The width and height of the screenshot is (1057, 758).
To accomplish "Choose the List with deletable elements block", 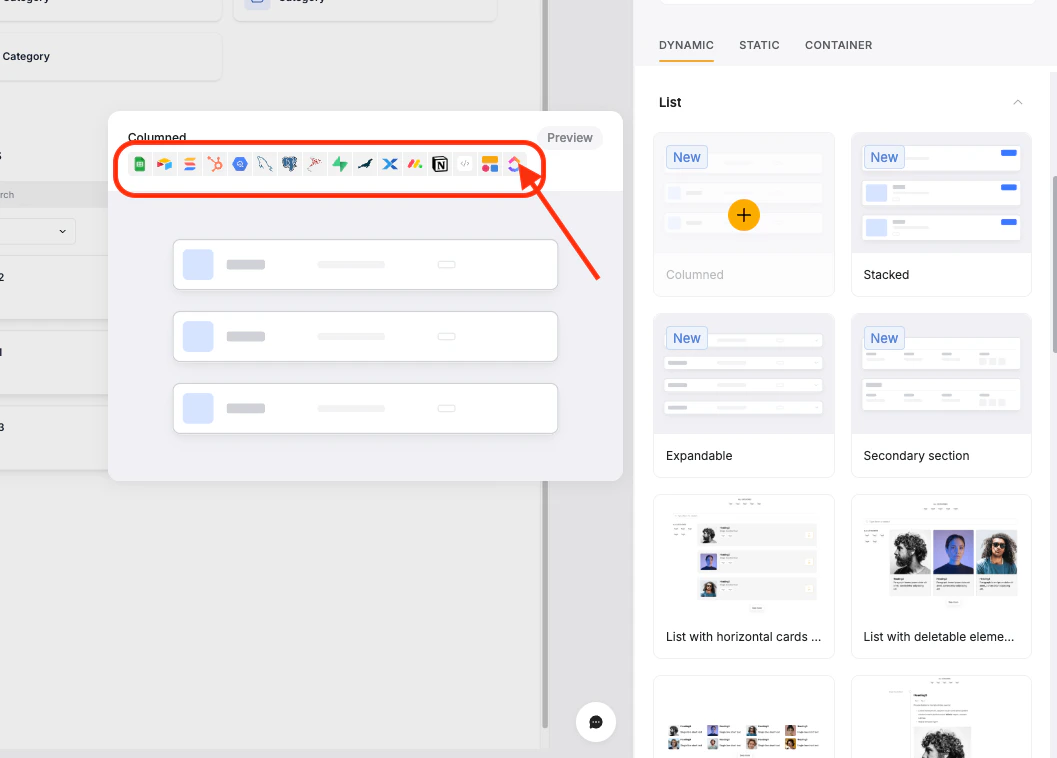I will [x=941, y=576].
